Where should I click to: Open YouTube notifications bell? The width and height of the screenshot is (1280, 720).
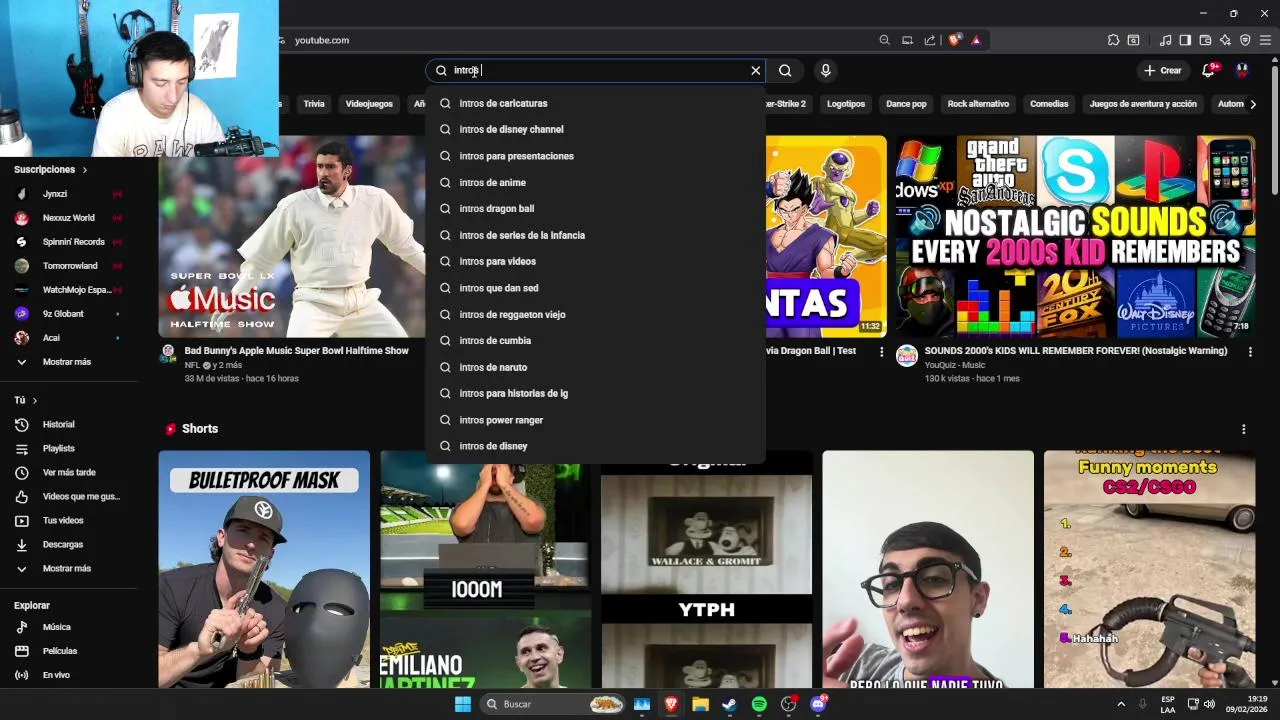pyautogui.click(x=1208, y=70)
